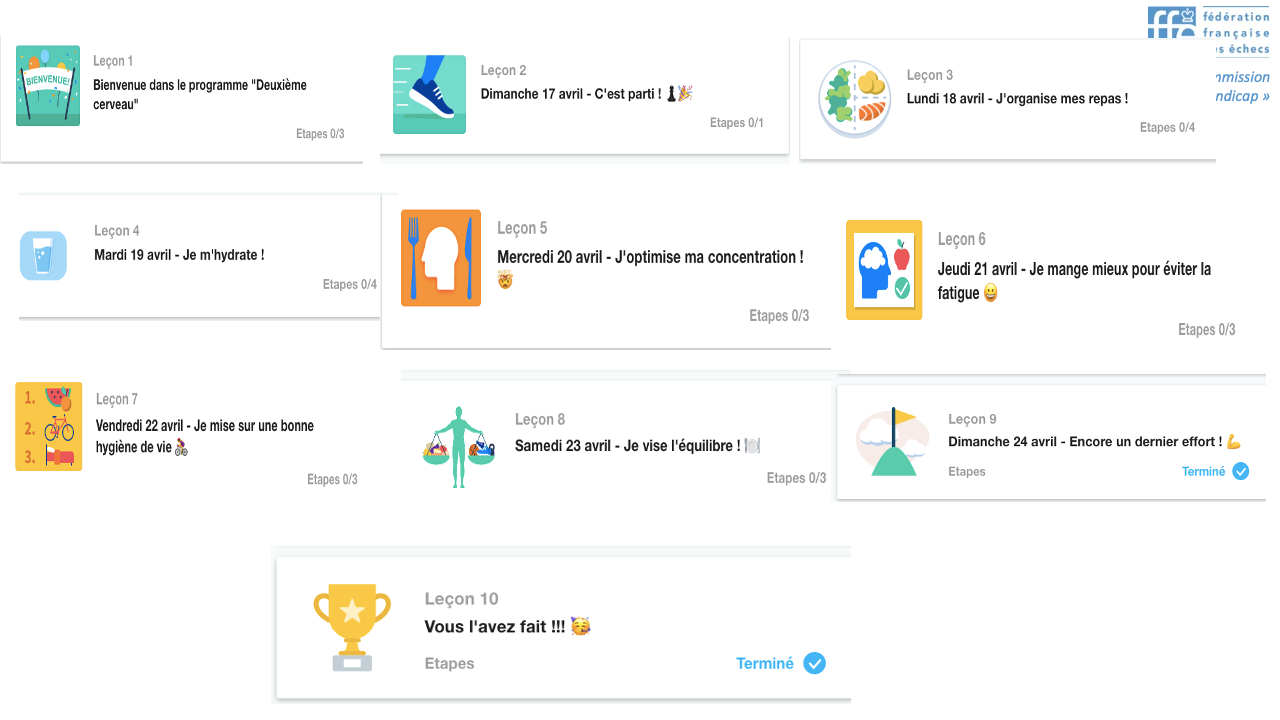Select the numbered list icon for Leçon 7
The image size is (1280, 720).
point(49,426)
